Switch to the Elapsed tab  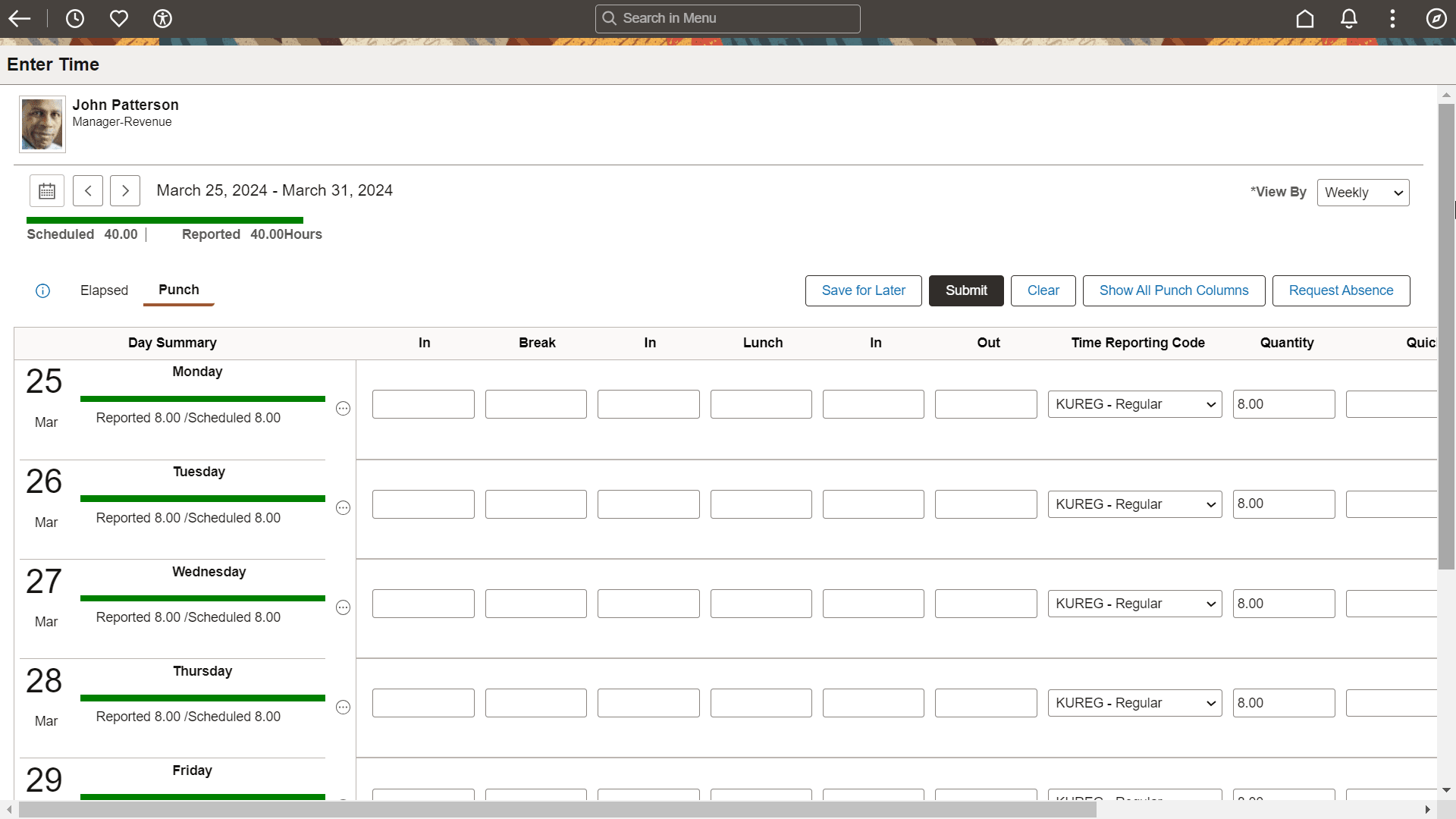point(104,290)
